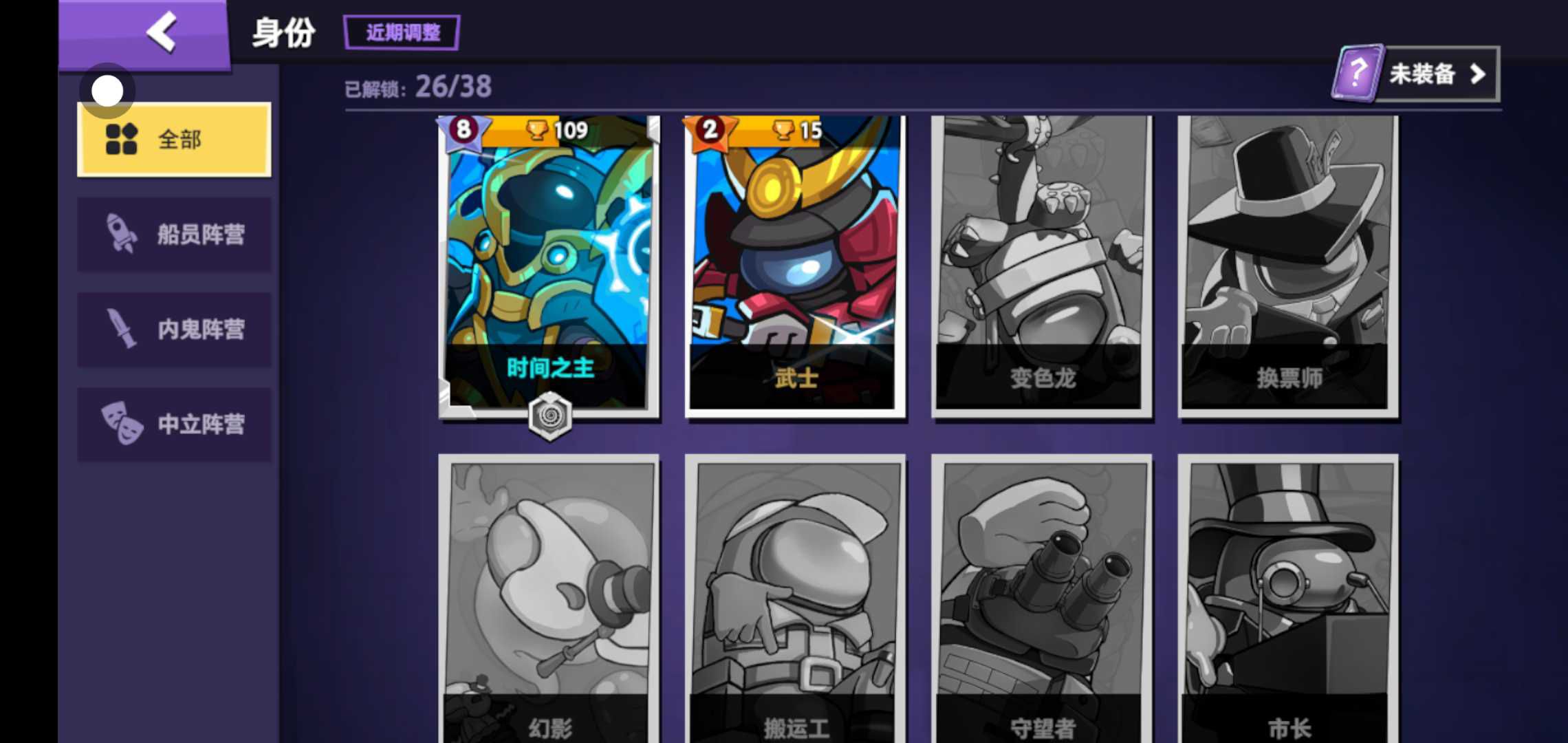Image resolution: width=1568 pixels, height=743 pixels.
Task: Switch to the 中立阵营 tab
Action: [x=174, y=424]
